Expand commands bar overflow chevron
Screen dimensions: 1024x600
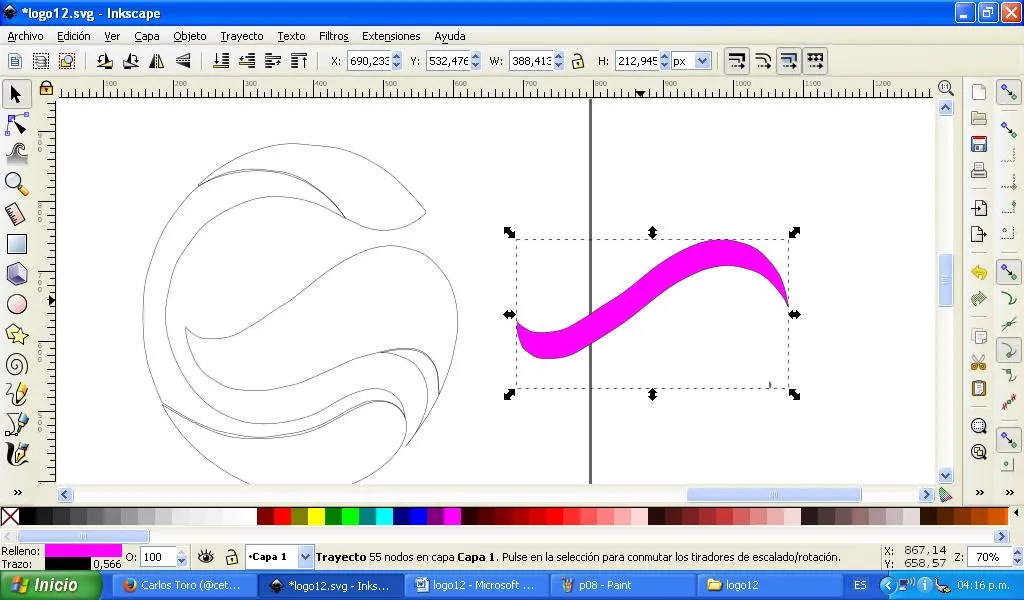point(979,492)
